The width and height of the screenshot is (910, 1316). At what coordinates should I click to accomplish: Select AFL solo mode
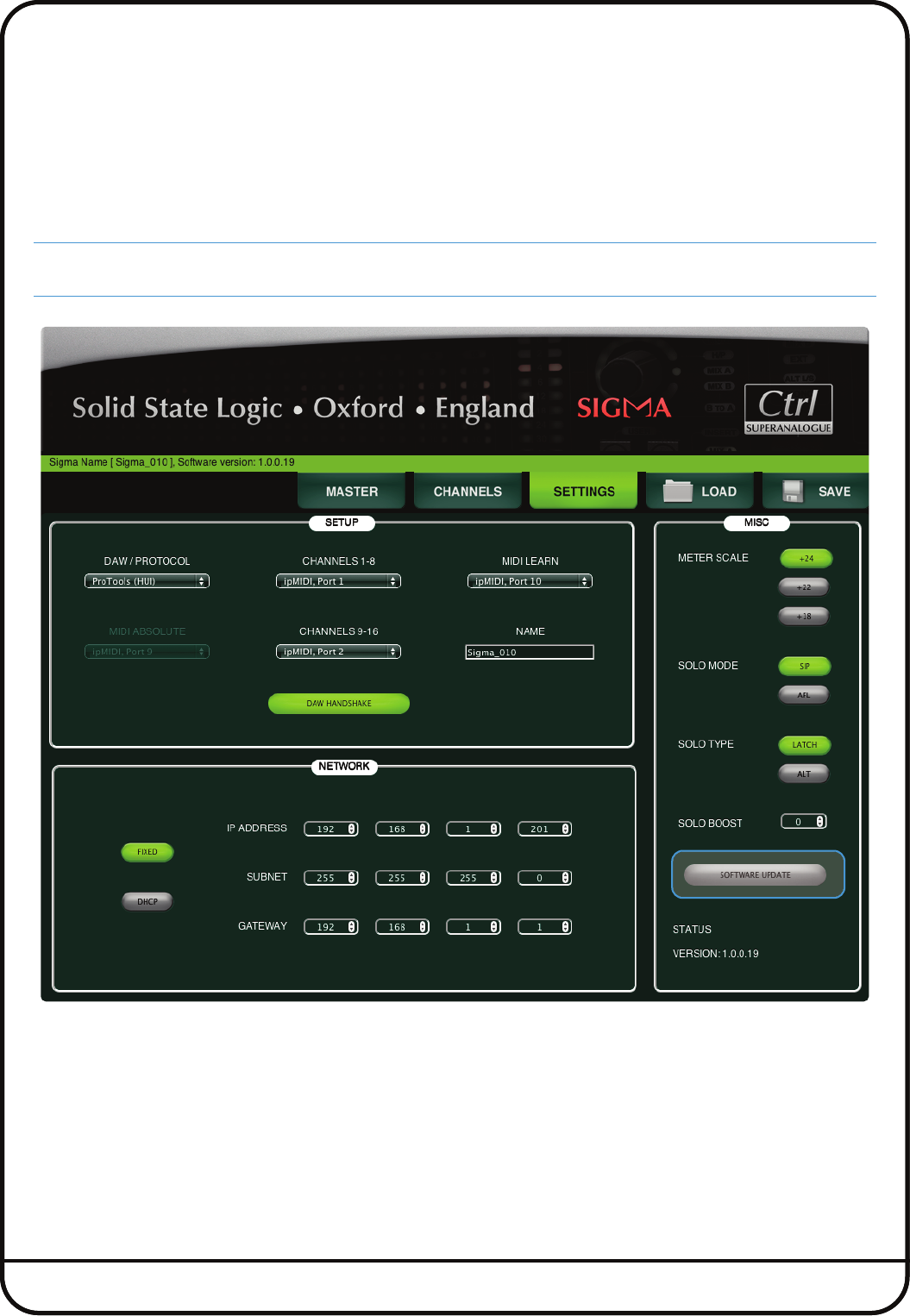(x=804, y=694)
